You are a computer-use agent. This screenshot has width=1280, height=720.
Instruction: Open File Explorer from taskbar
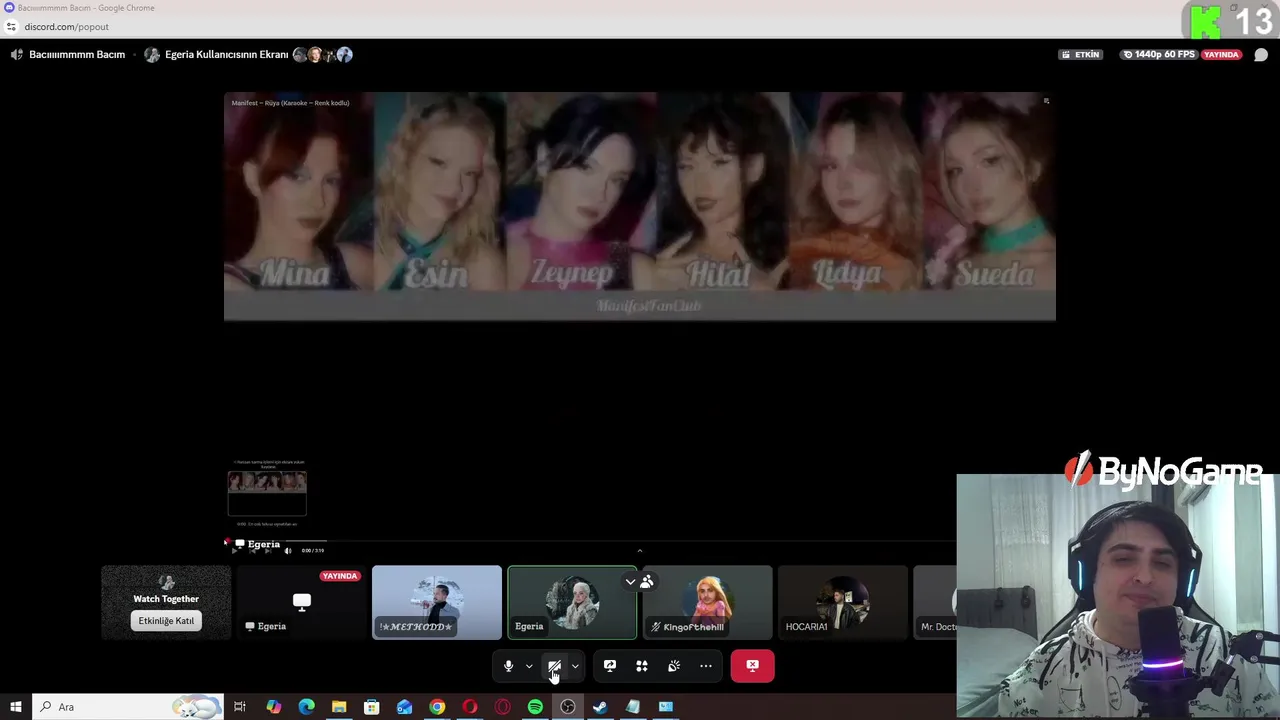(x=339, y=707)
